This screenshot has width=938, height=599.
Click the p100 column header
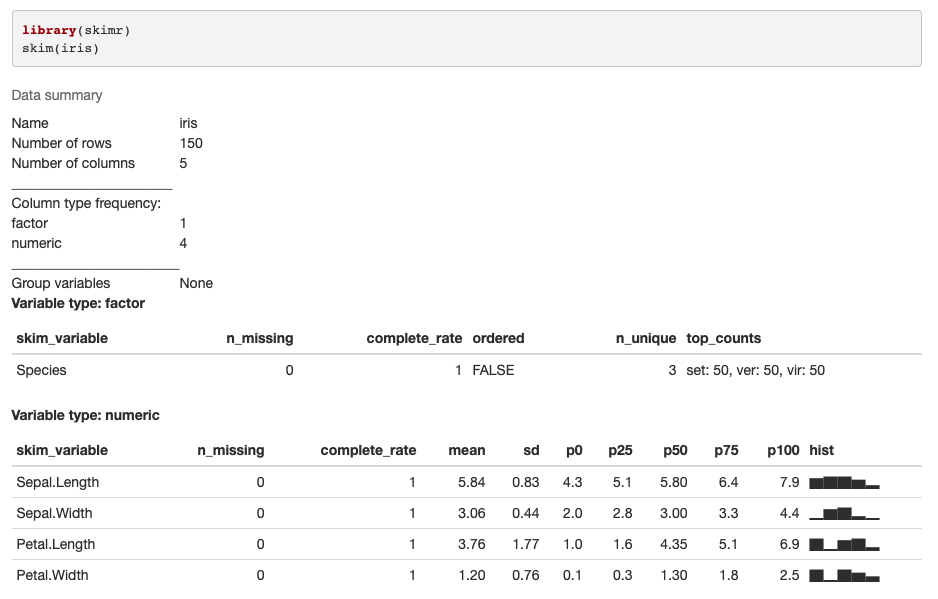pos(783,451)
